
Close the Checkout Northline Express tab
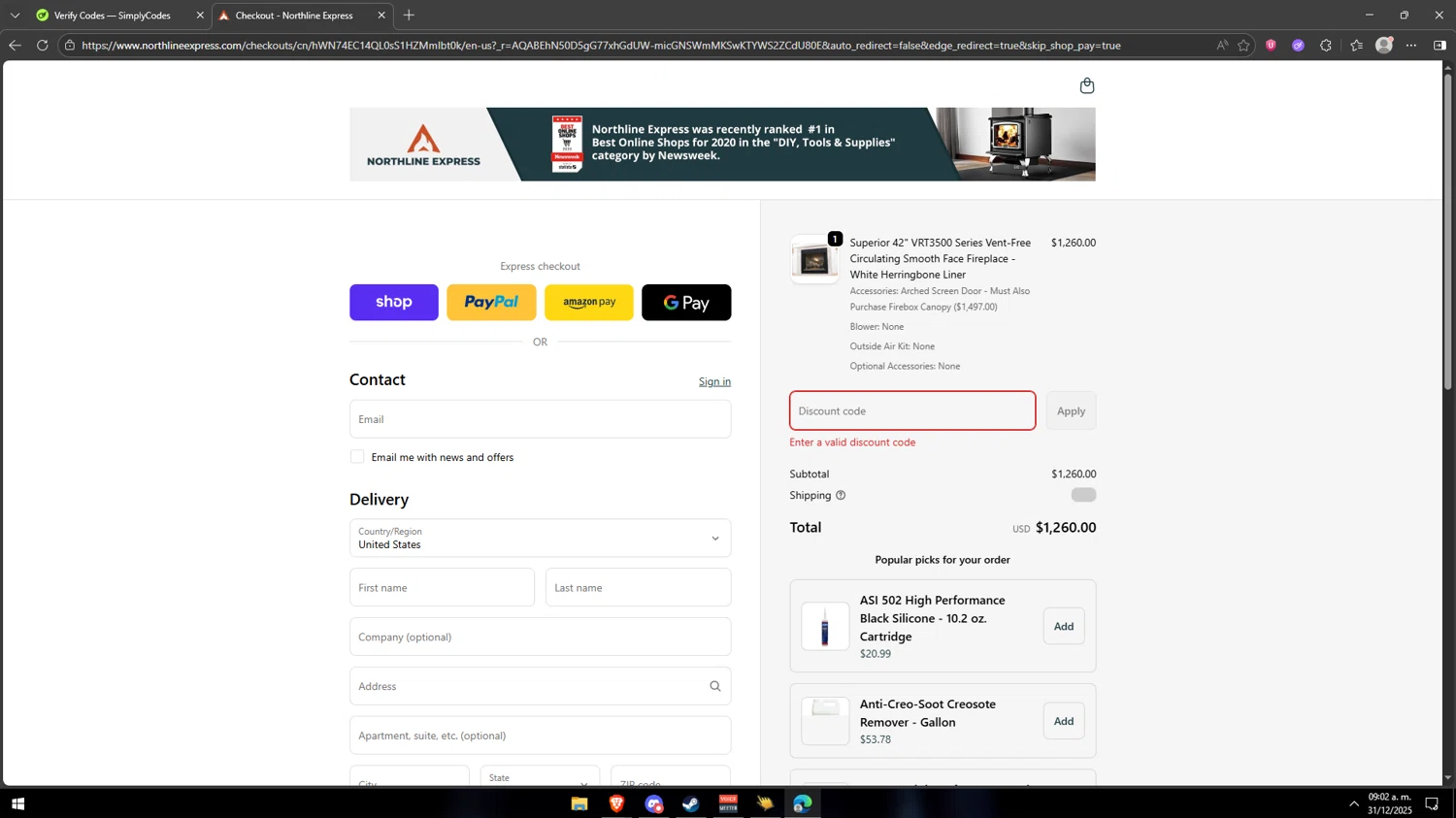point(381,16)
